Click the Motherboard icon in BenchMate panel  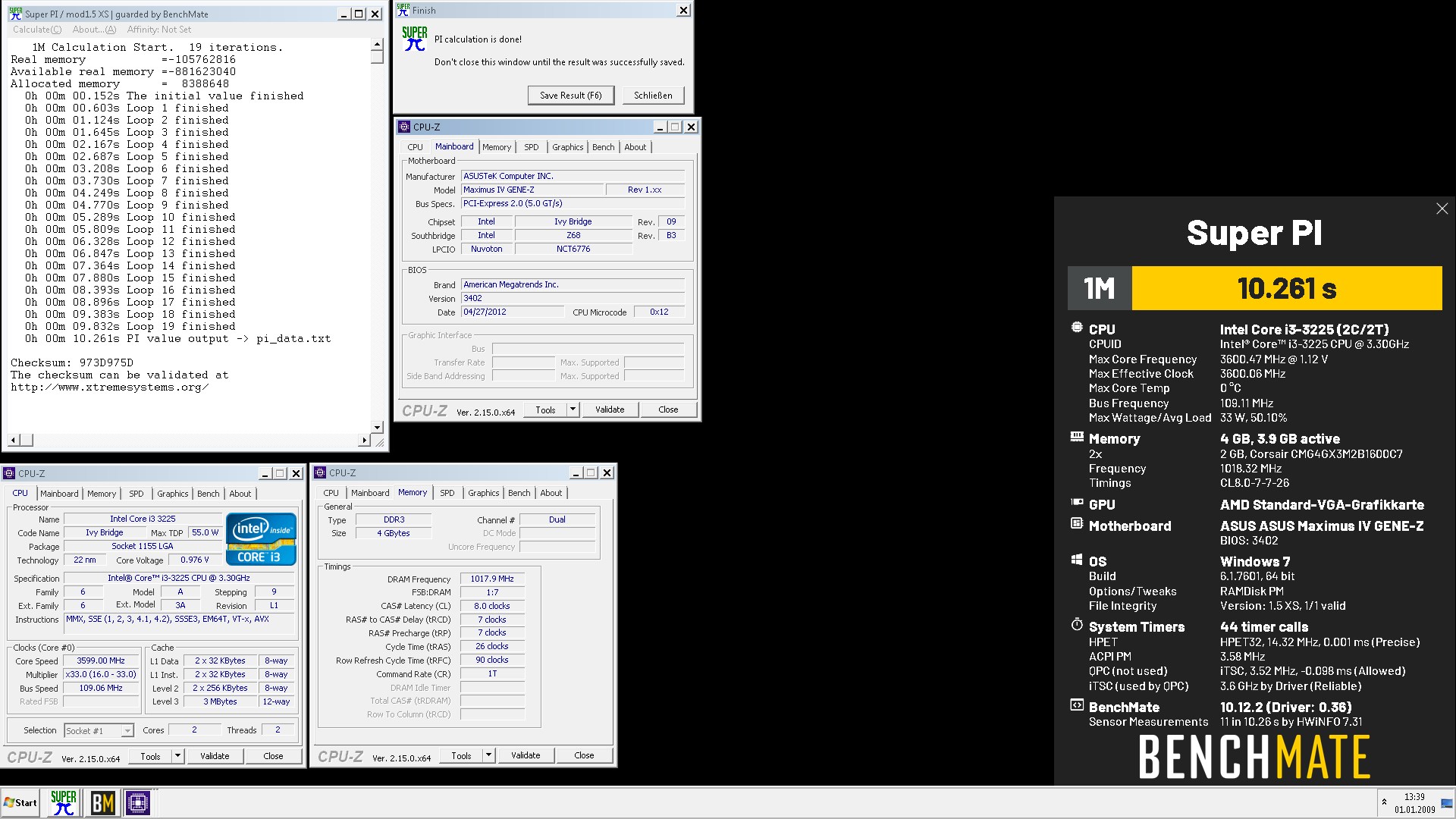(x=1077, y=523)
